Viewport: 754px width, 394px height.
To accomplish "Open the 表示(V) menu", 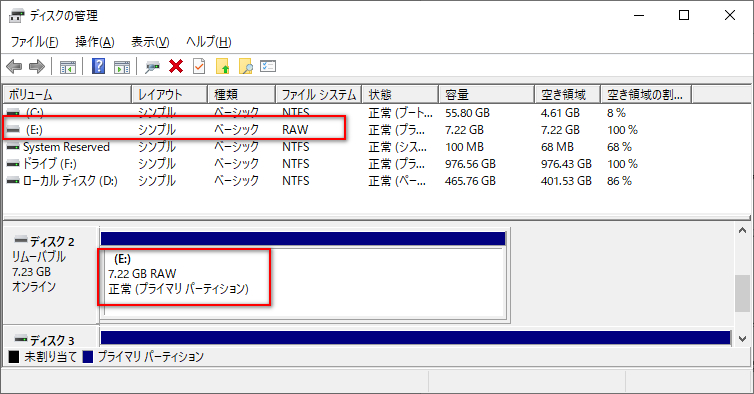I will [150, 42].
